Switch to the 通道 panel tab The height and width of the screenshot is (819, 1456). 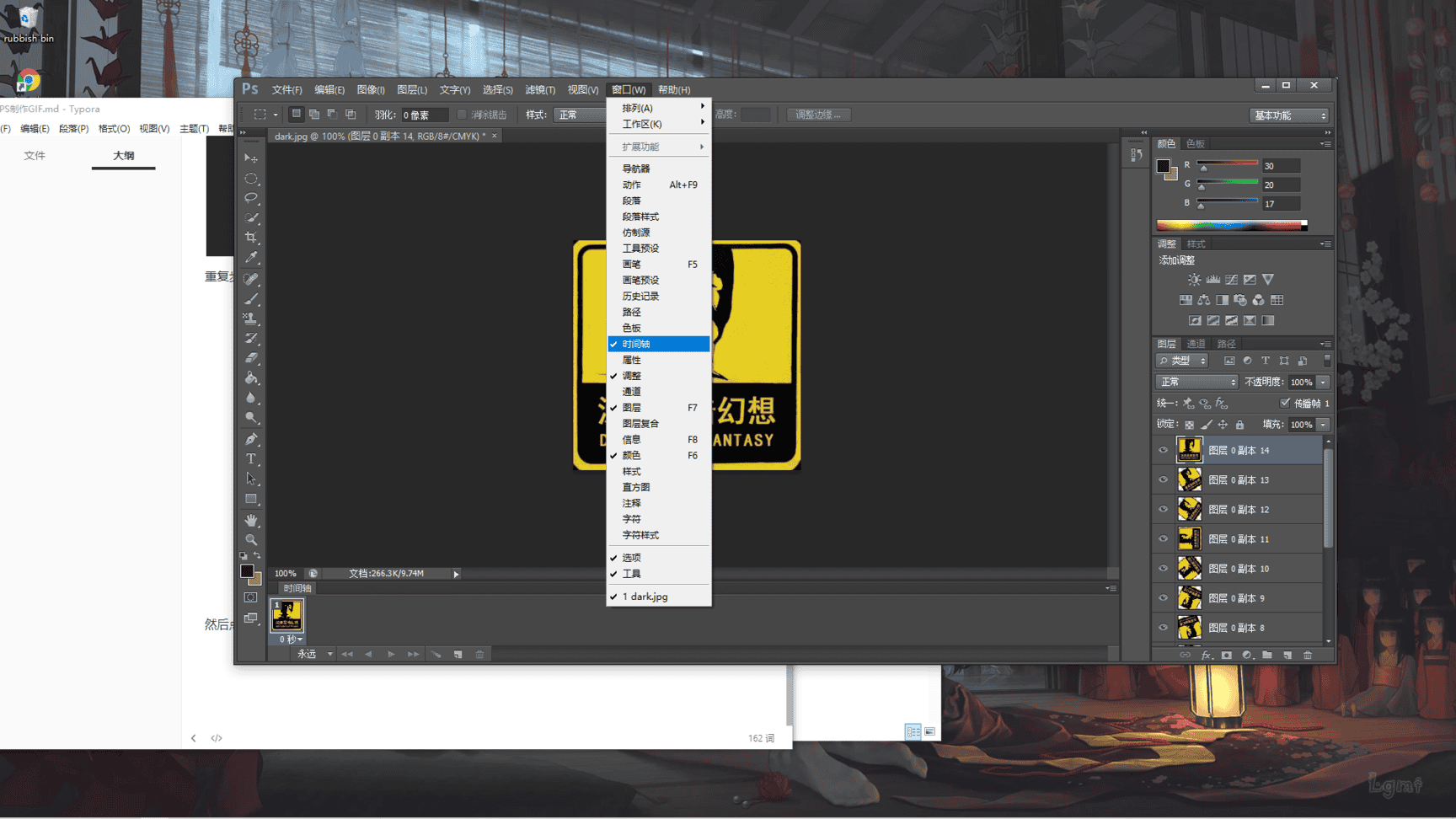1196,344
